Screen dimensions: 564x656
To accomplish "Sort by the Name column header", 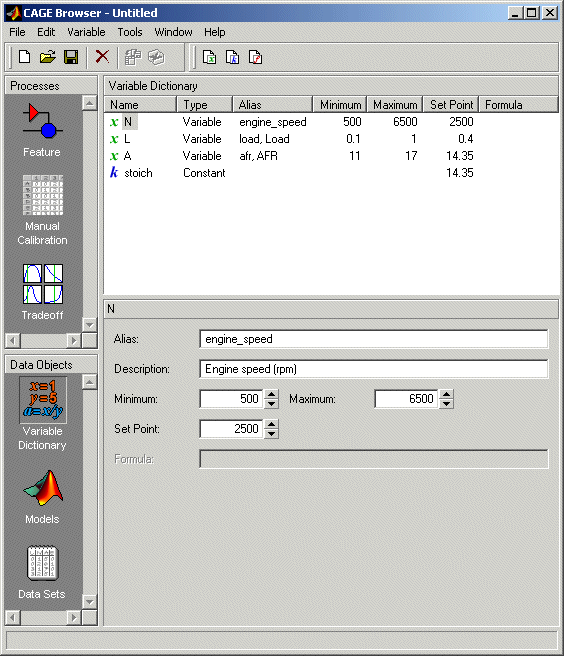I will pyautogui.click(x=140, y=105).
